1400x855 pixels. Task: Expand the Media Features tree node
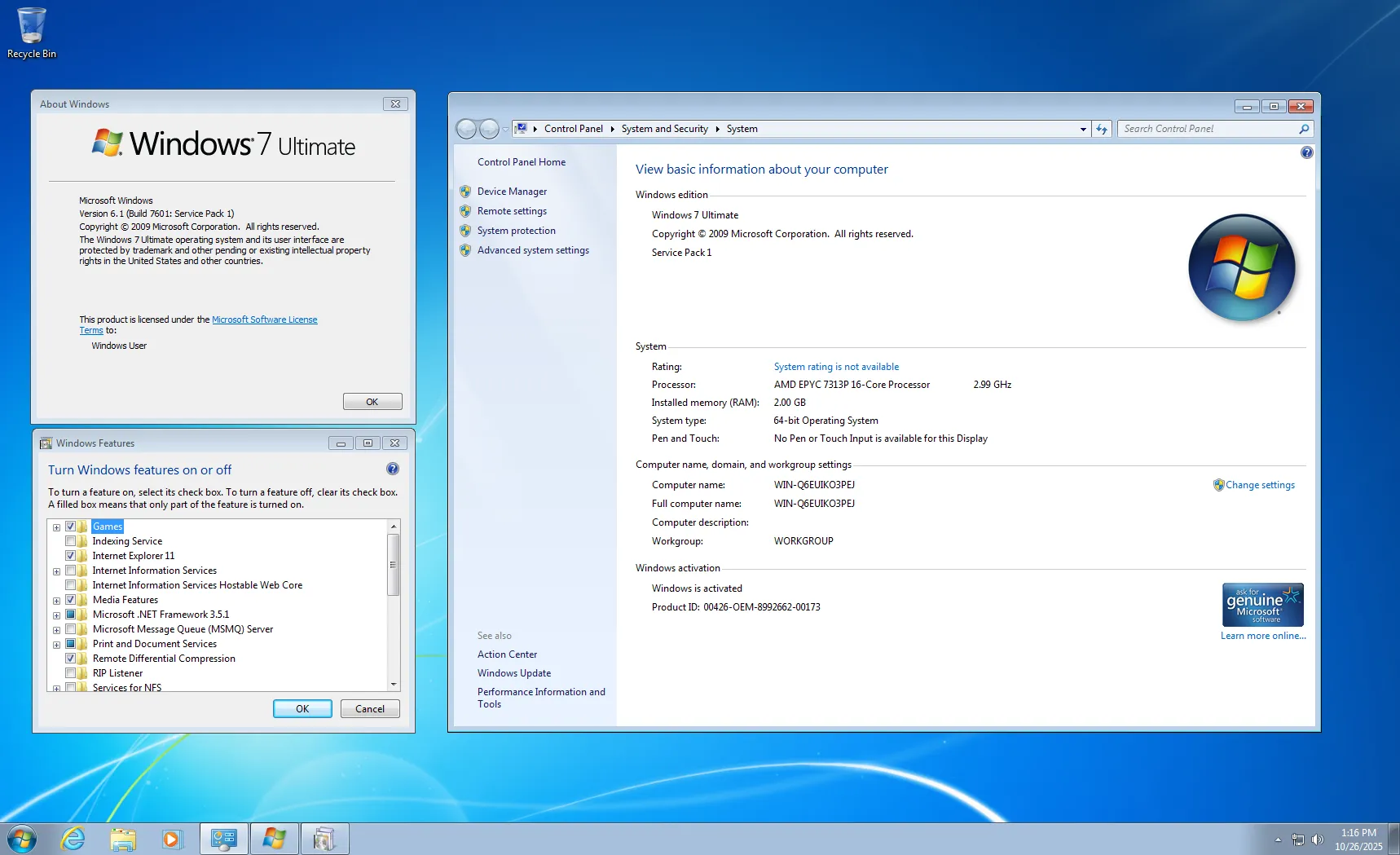tap(56, 601)
